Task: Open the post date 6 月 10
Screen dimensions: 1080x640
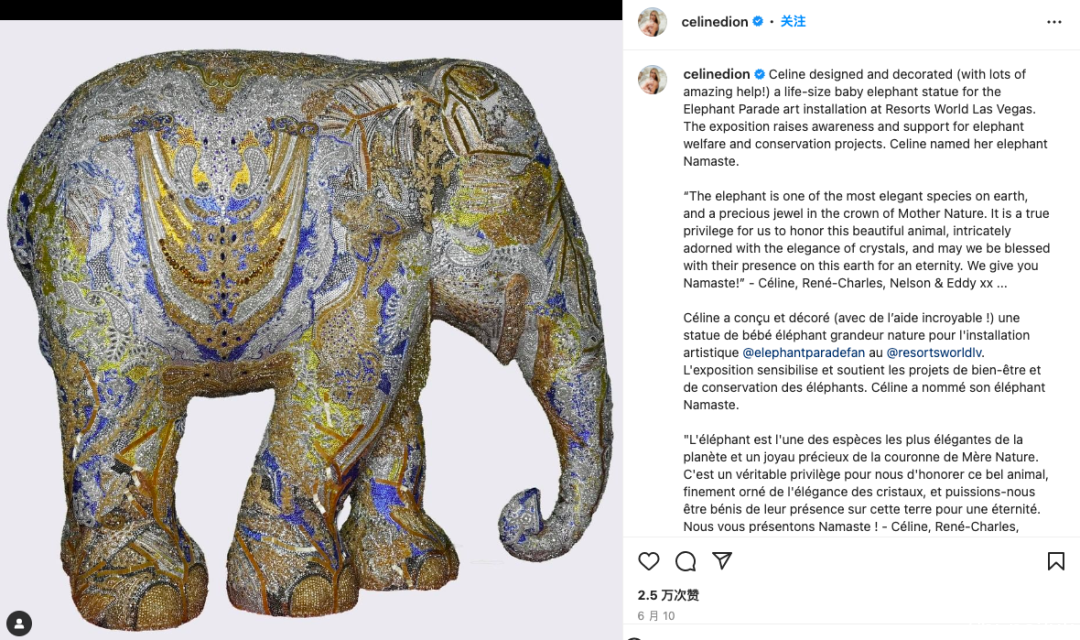Action: click(x=656, y=616)
